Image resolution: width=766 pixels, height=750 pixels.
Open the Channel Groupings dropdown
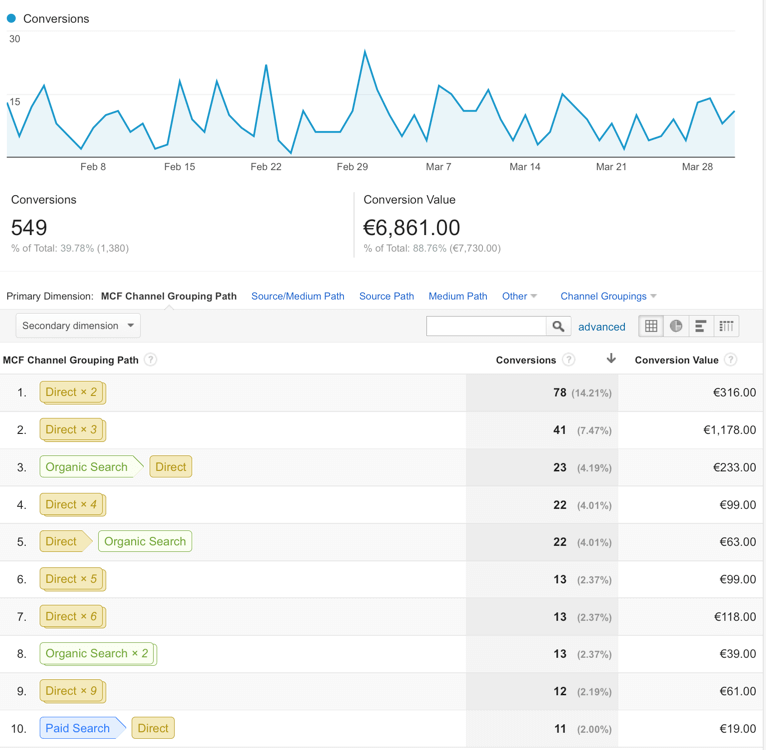(x=608, y=296)
